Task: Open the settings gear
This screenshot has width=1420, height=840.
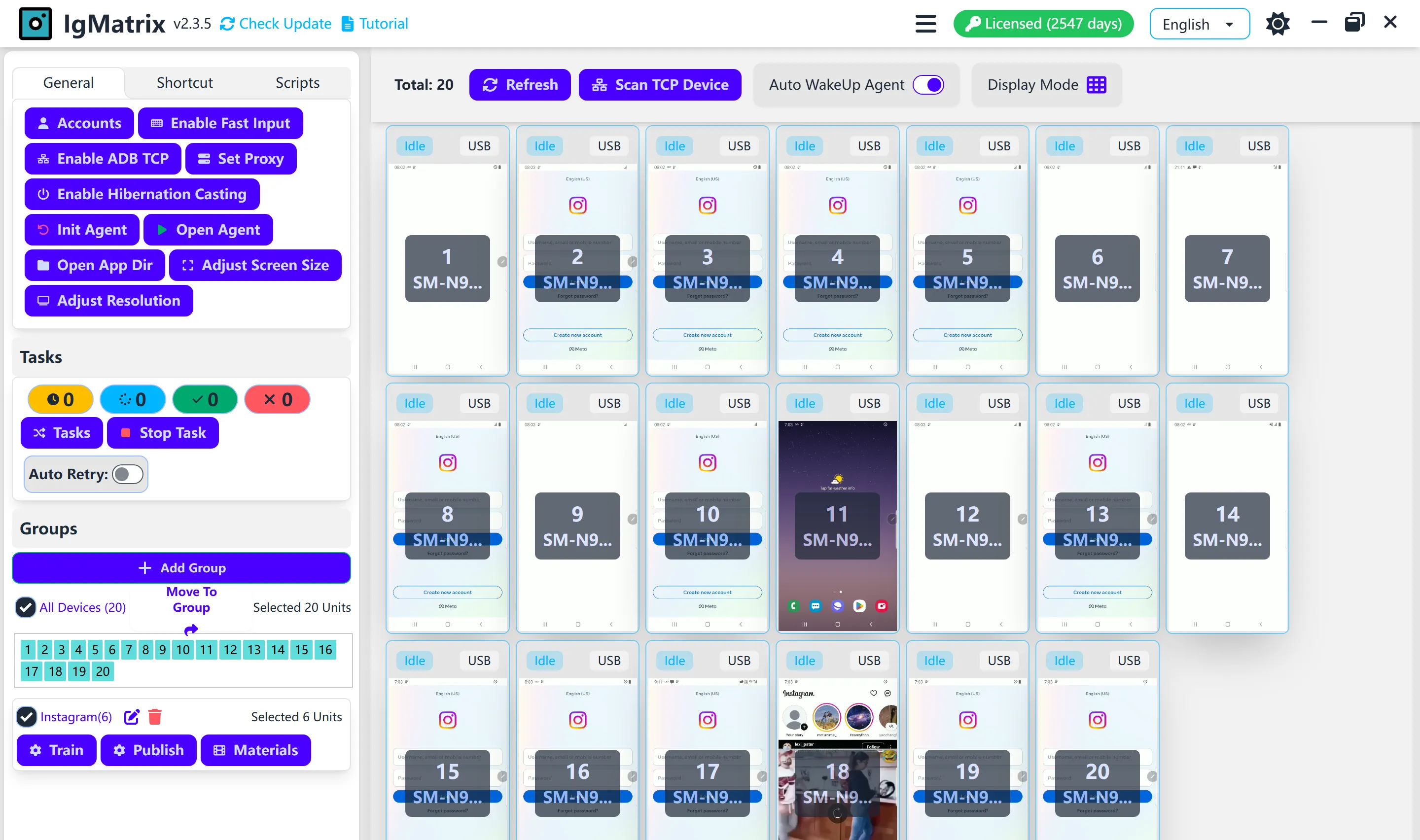Action: point(1278,23)
